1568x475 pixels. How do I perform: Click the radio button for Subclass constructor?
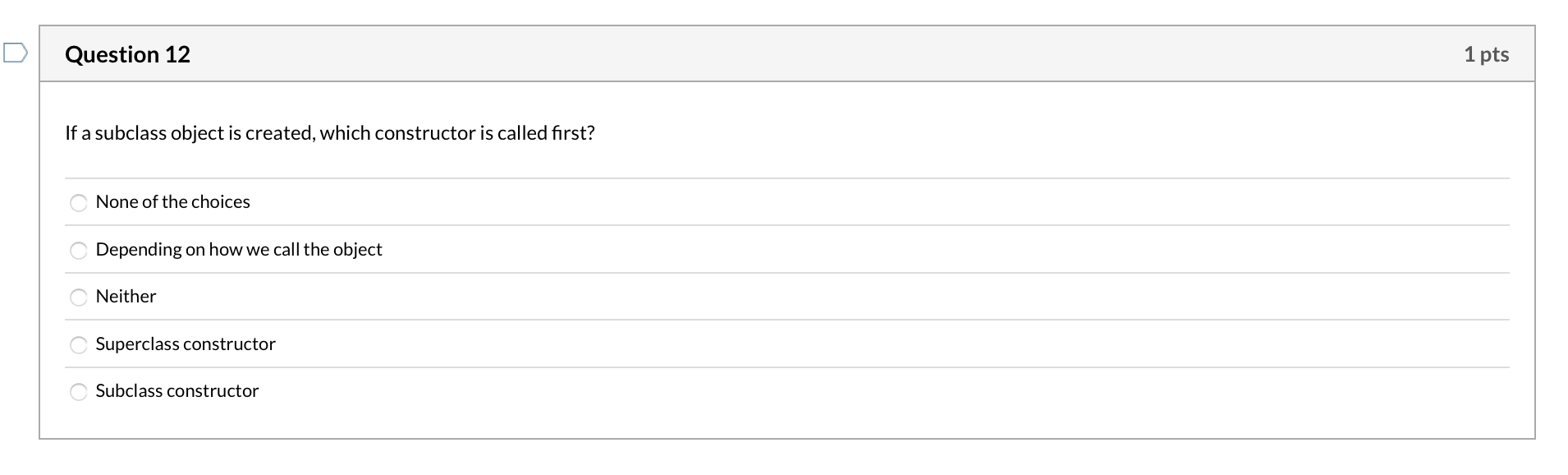[79, 392]
